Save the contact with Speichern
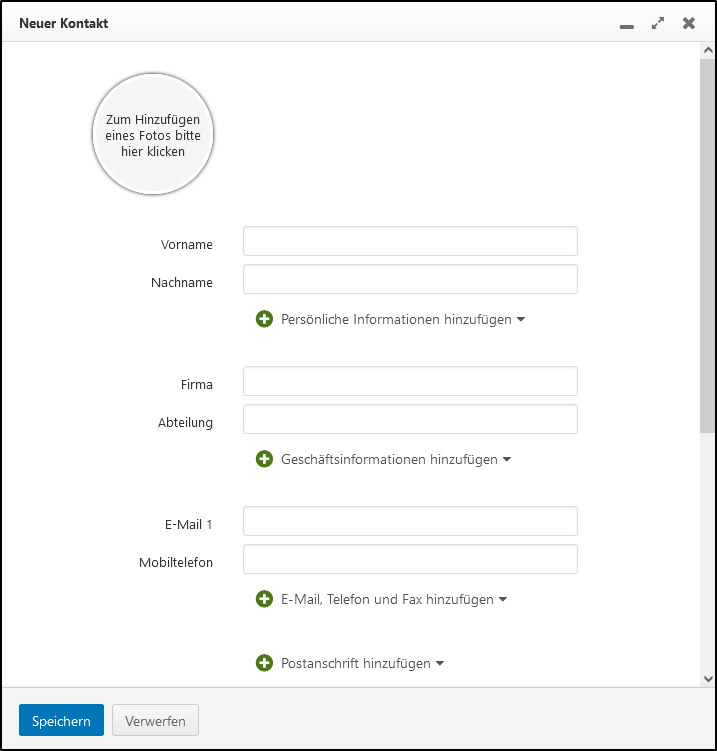717x751 pixels. (x=61, y=720)
